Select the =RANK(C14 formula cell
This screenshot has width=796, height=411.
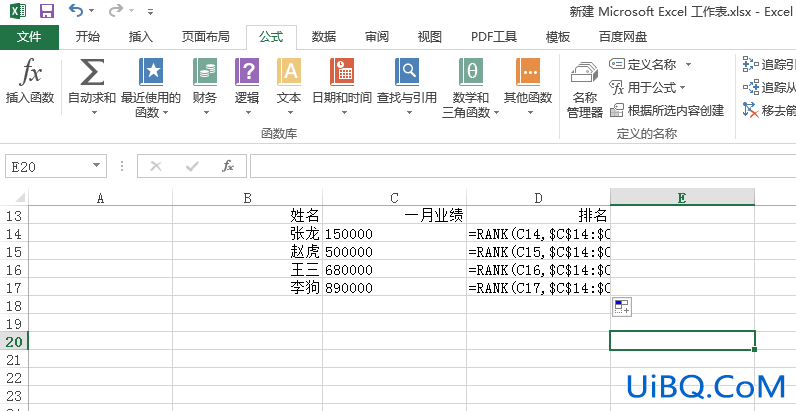[538, 233]
